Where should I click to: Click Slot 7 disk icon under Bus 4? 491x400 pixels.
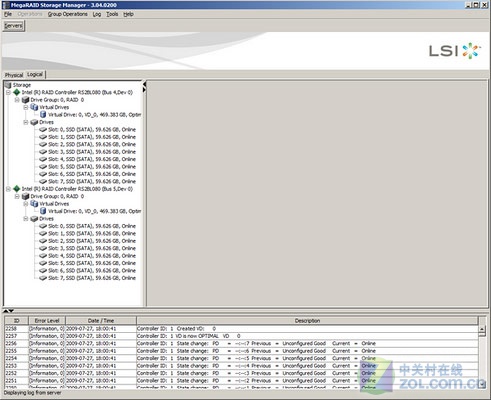click(43, 182)
